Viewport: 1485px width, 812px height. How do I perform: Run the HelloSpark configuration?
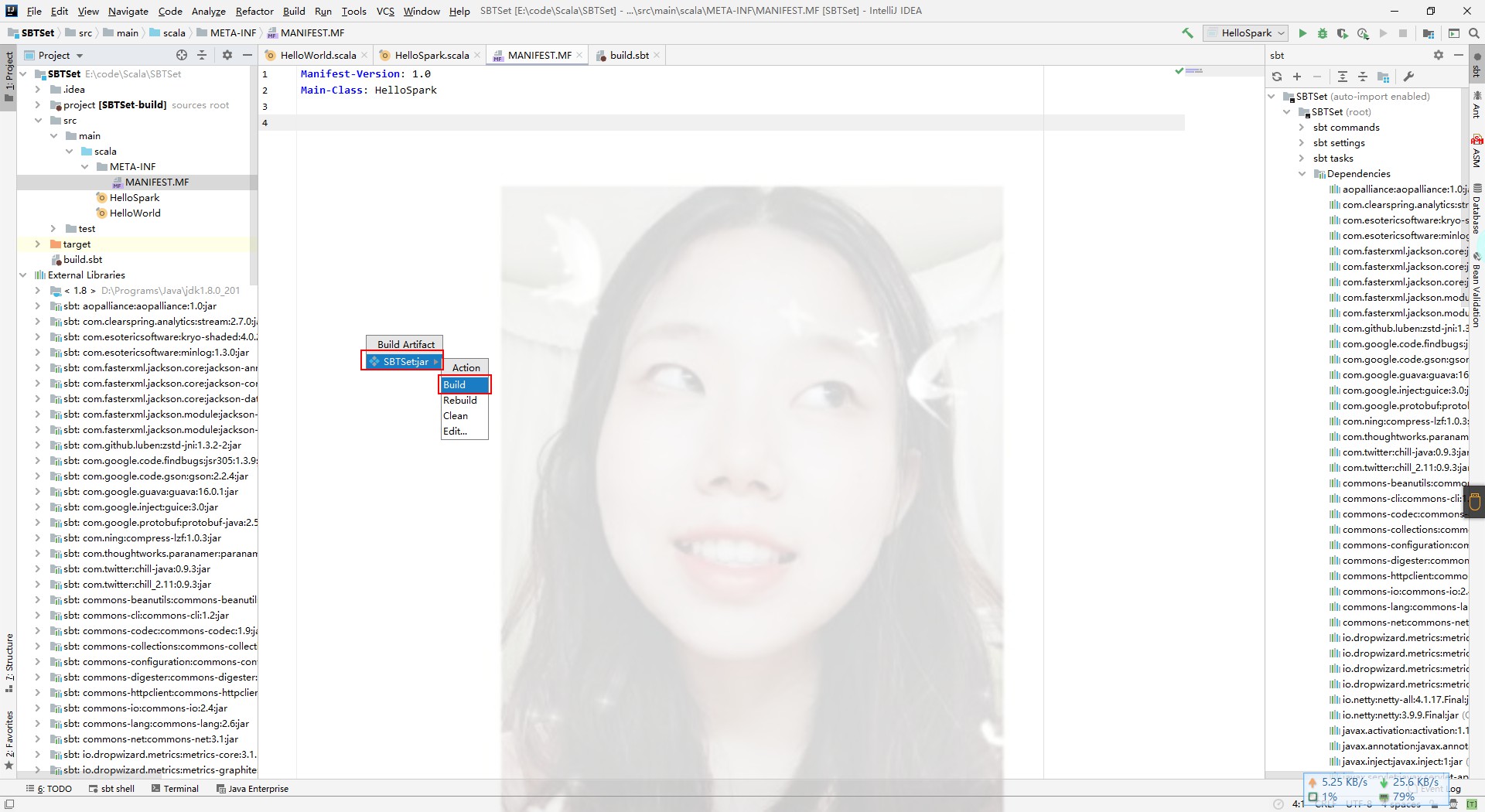pyautogui.click(x=1302, y=33)
